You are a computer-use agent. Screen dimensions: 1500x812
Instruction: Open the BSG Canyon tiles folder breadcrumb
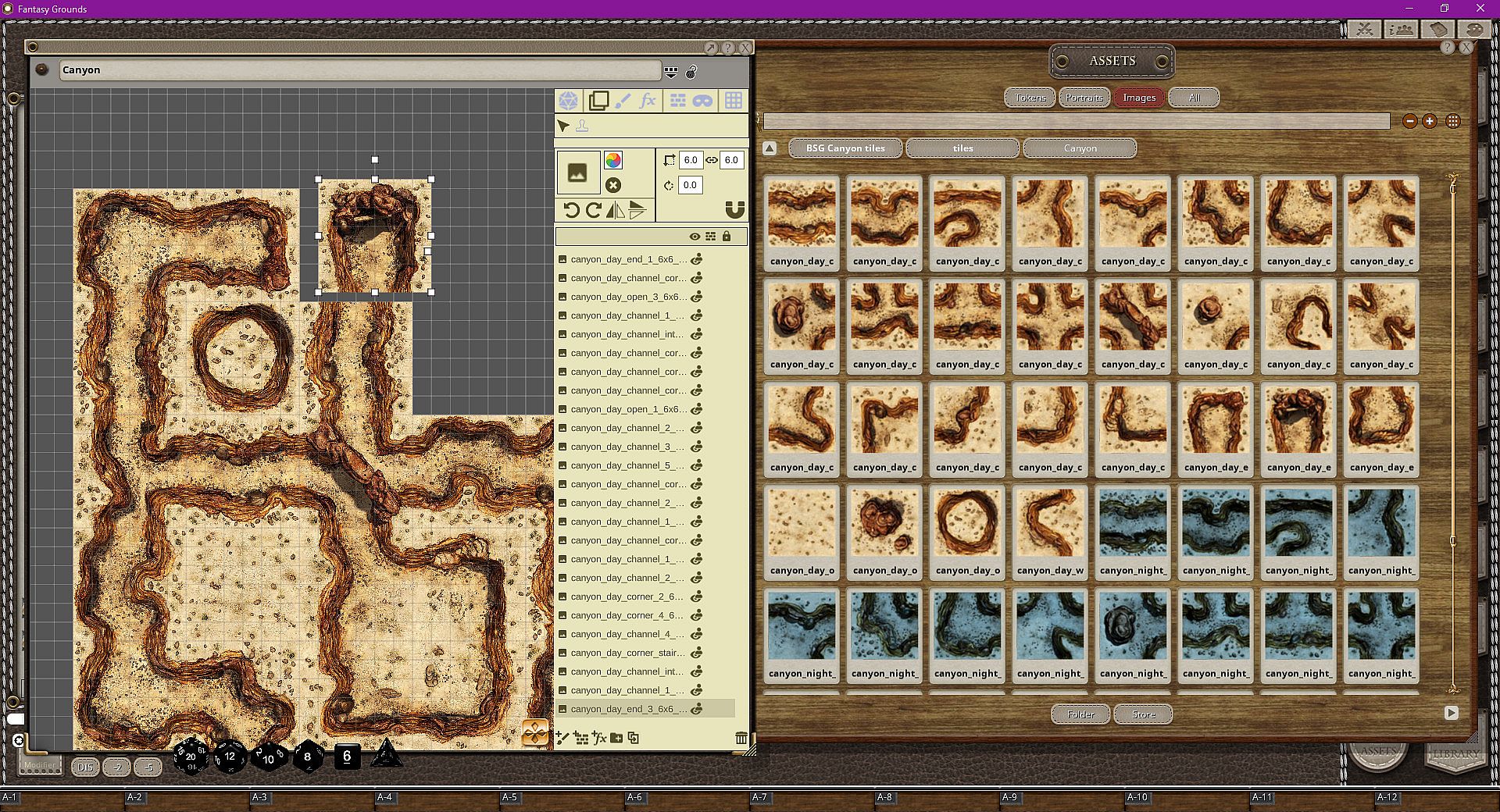[845, 148]
